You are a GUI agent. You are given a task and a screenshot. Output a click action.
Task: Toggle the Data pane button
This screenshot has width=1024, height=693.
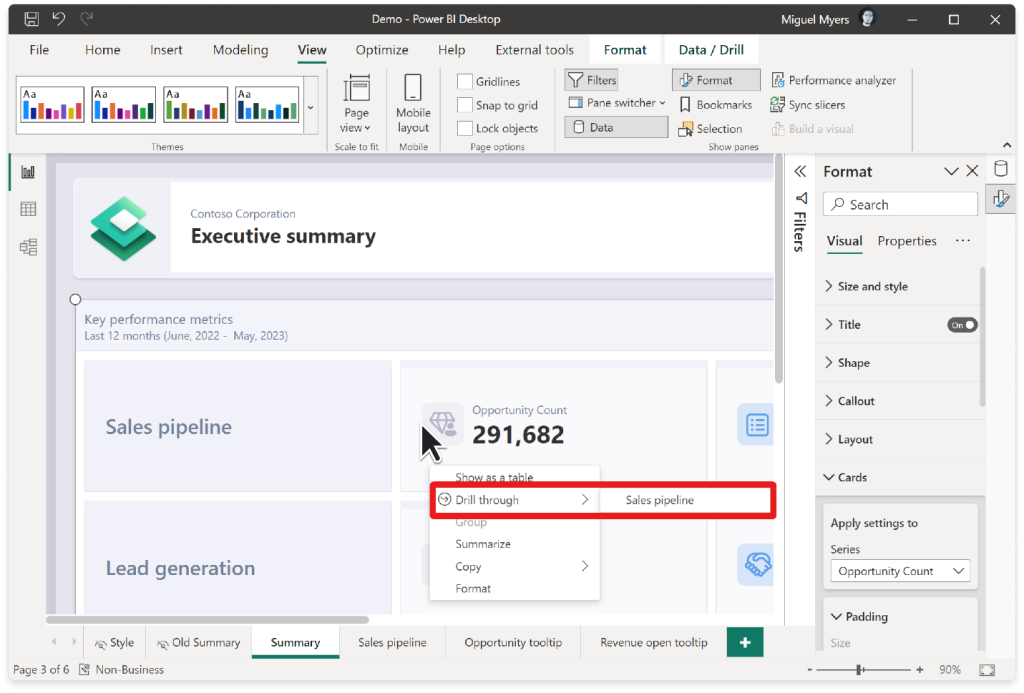tap(616, 127)
